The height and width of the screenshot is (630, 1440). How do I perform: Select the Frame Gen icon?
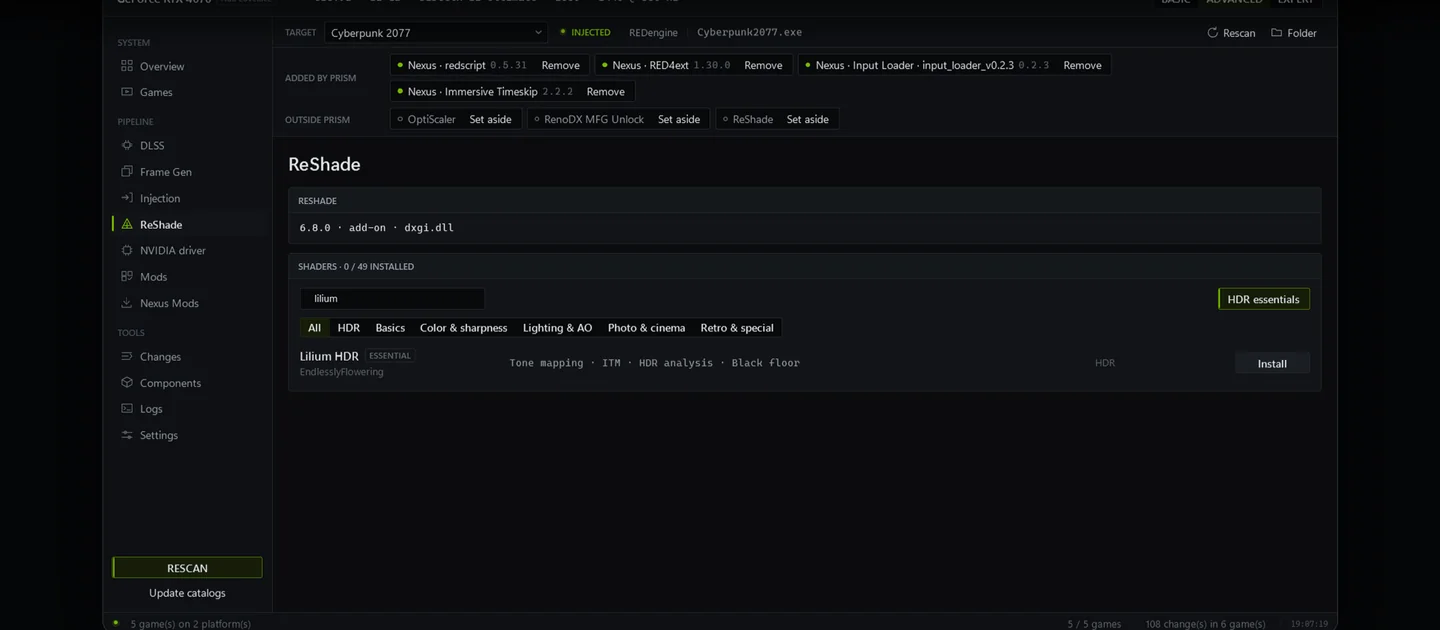(x=127, y=172)
